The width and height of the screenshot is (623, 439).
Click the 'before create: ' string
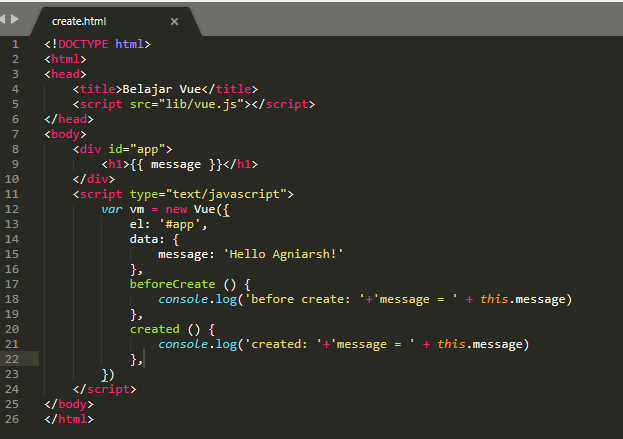[x=305, y=299]
